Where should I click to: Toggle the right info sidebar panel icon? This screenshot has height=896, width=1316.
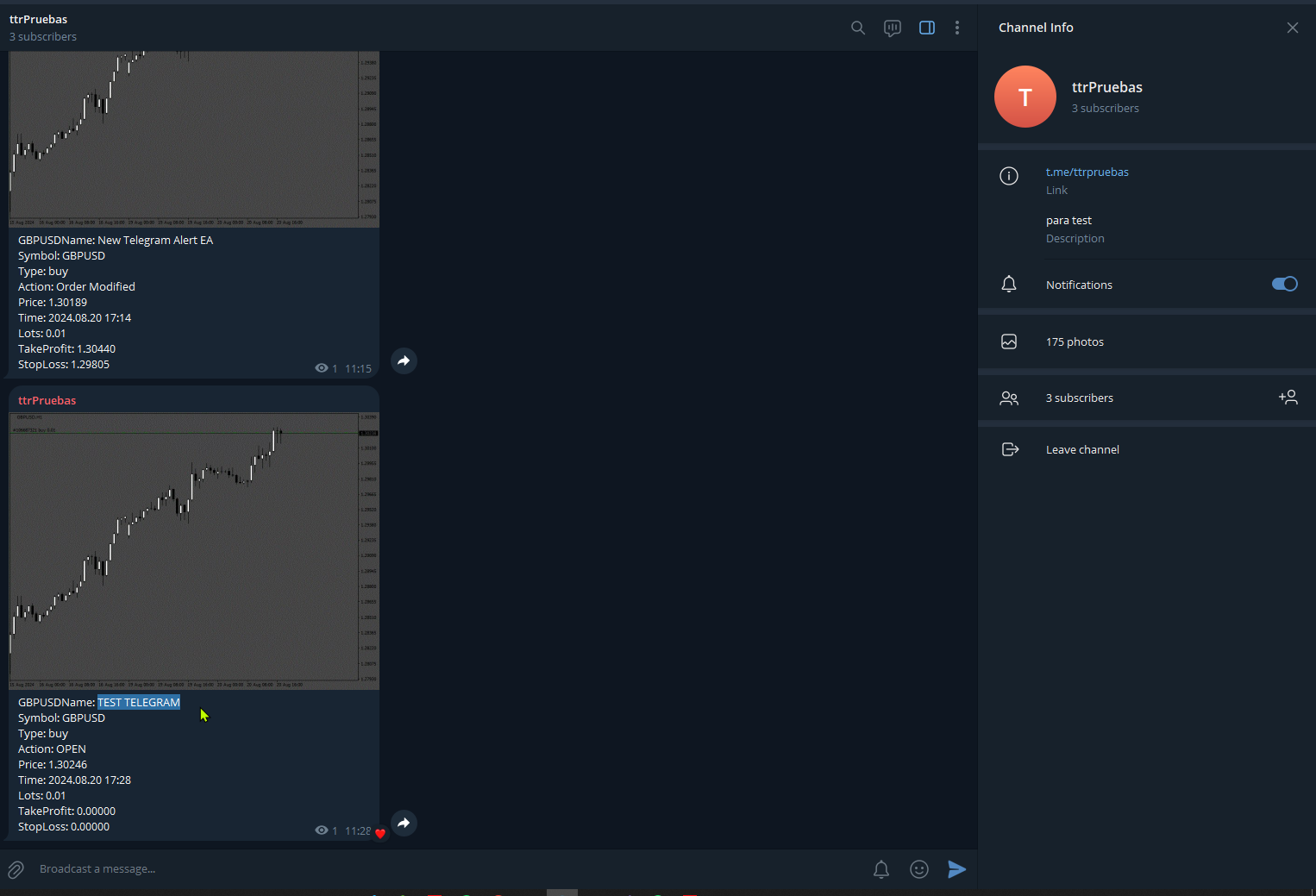point(927,28)
